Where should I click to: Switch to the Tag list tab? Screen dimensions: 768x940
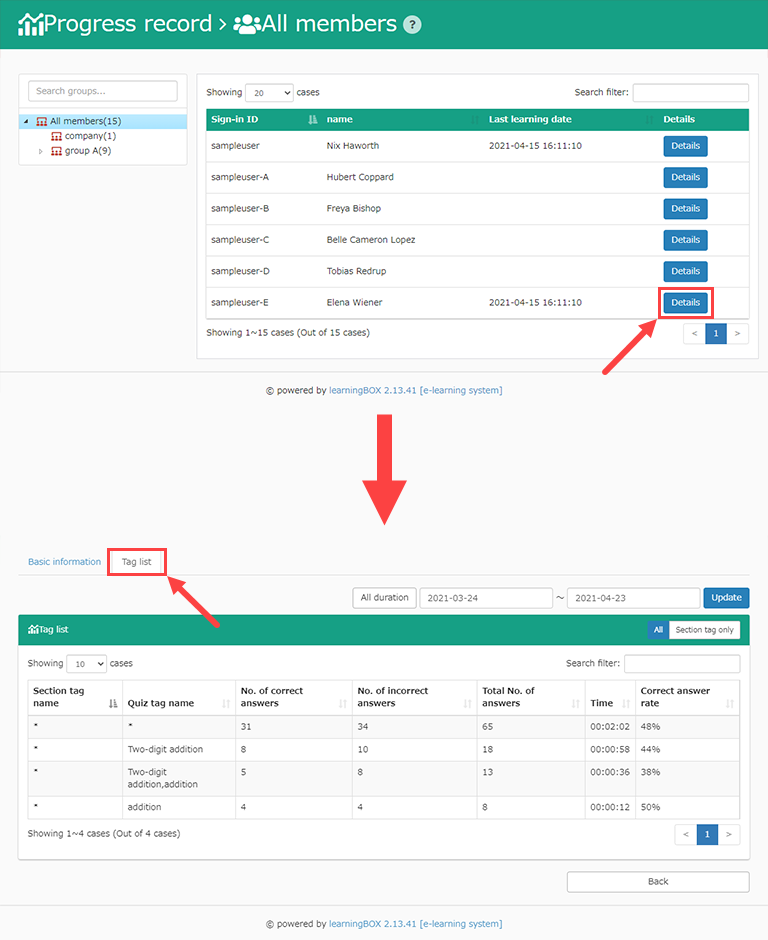click(136, 562)
